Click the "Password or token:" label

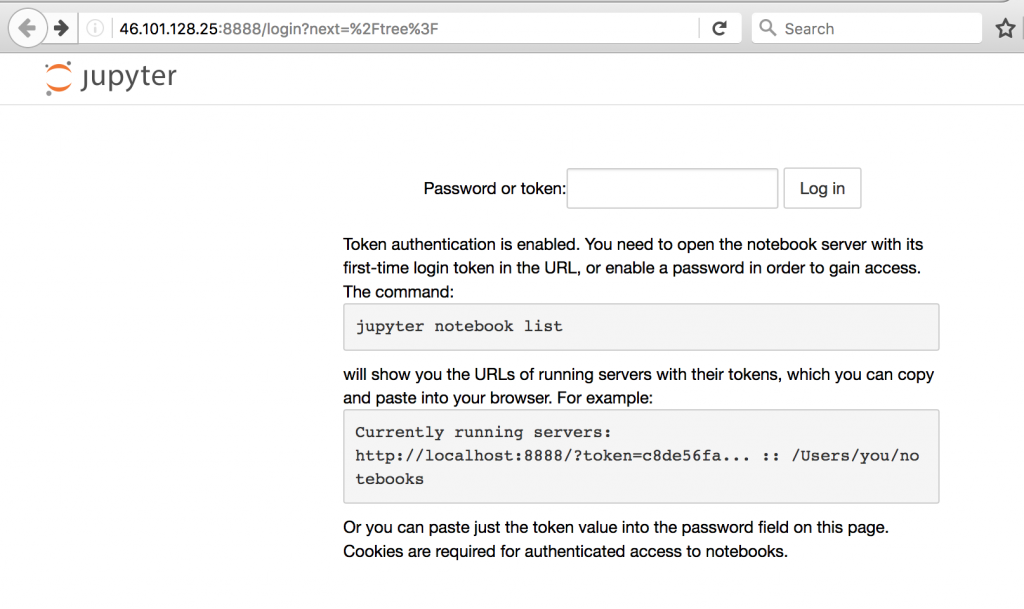tap(493, 188)
